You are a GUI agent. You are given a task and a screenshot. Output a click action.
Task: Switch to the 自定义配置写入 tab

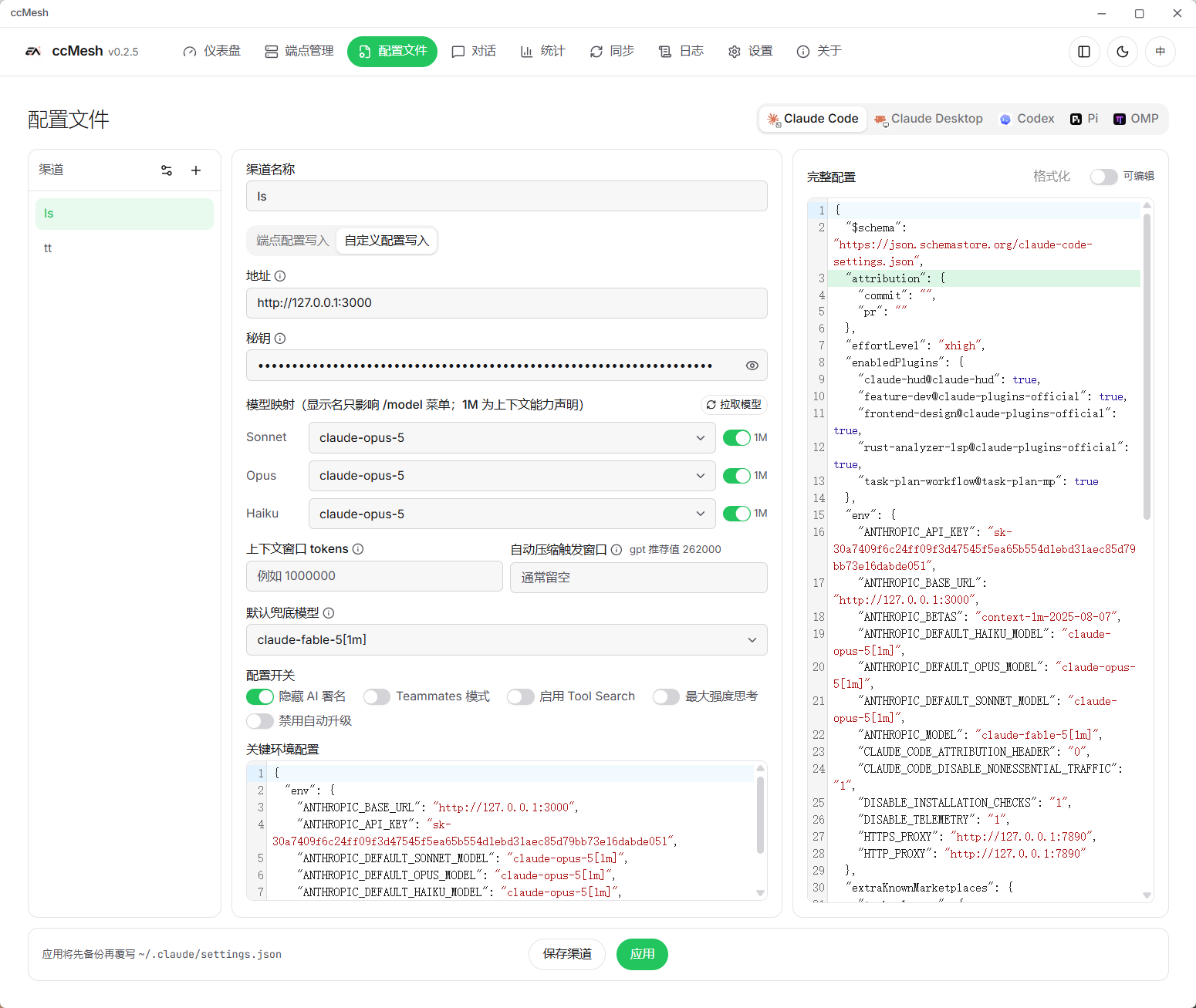387,241
